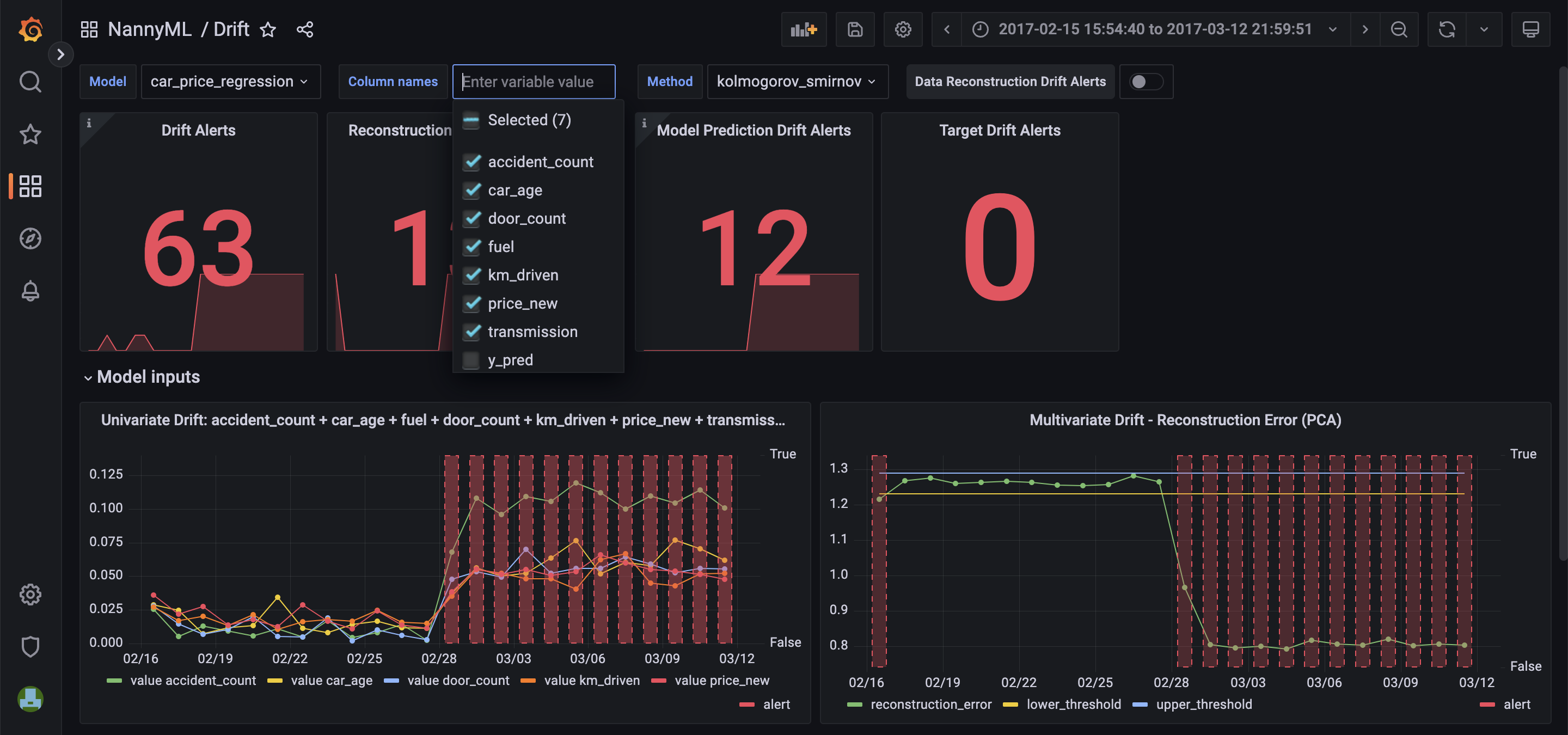The image size is (1568, 735).
Task: Toggle value car_age legend series
Action: (x=330, y=680)
